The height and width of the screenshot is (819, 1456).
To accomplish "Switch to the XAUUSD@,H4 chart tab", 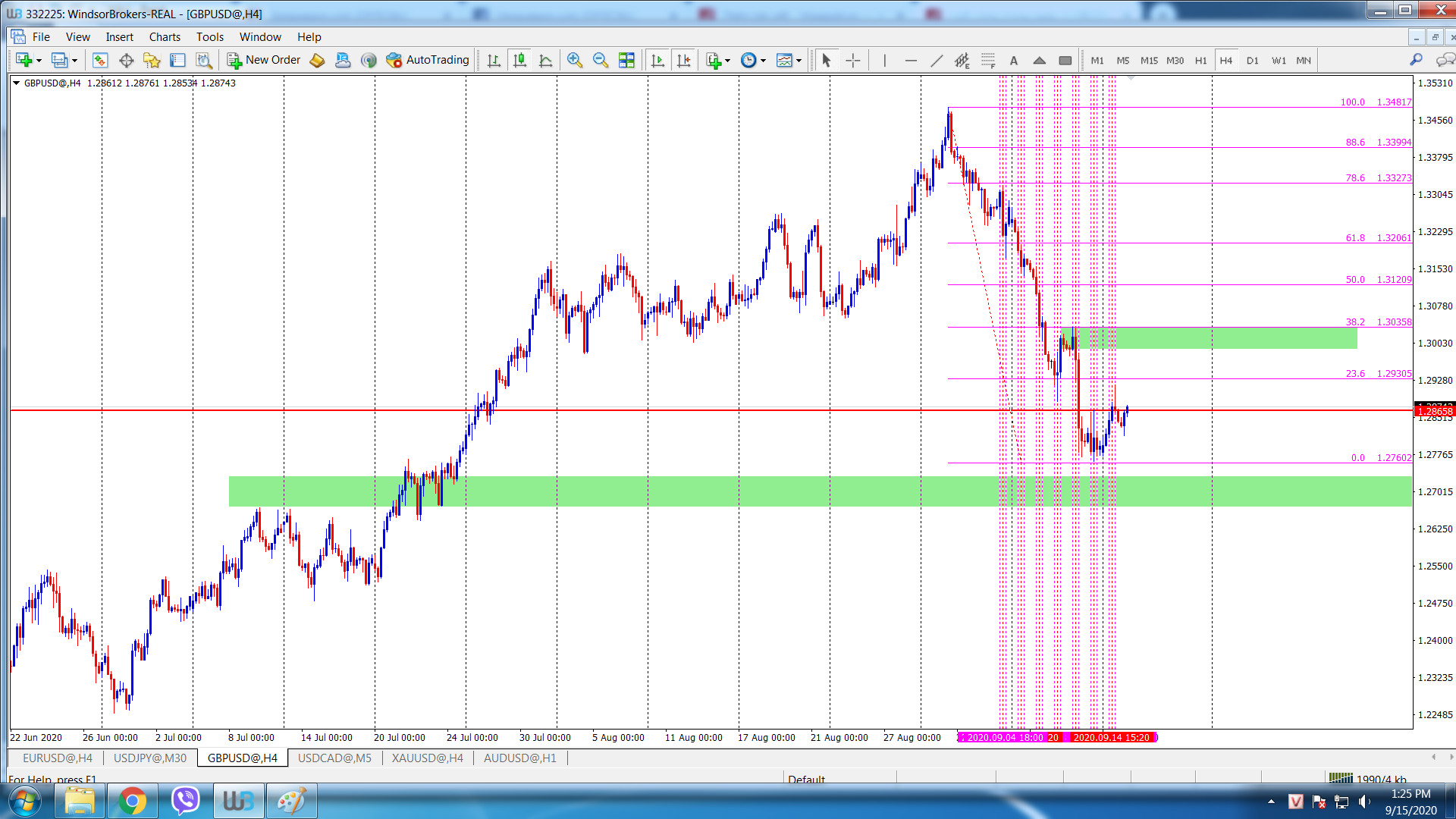I will (427, 758).
